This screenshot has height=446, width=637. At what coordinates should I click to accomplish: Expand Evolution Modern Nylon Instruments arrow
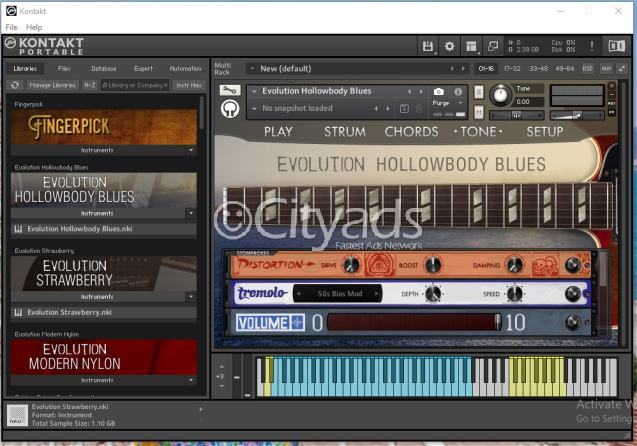click(x=191, y=380)
